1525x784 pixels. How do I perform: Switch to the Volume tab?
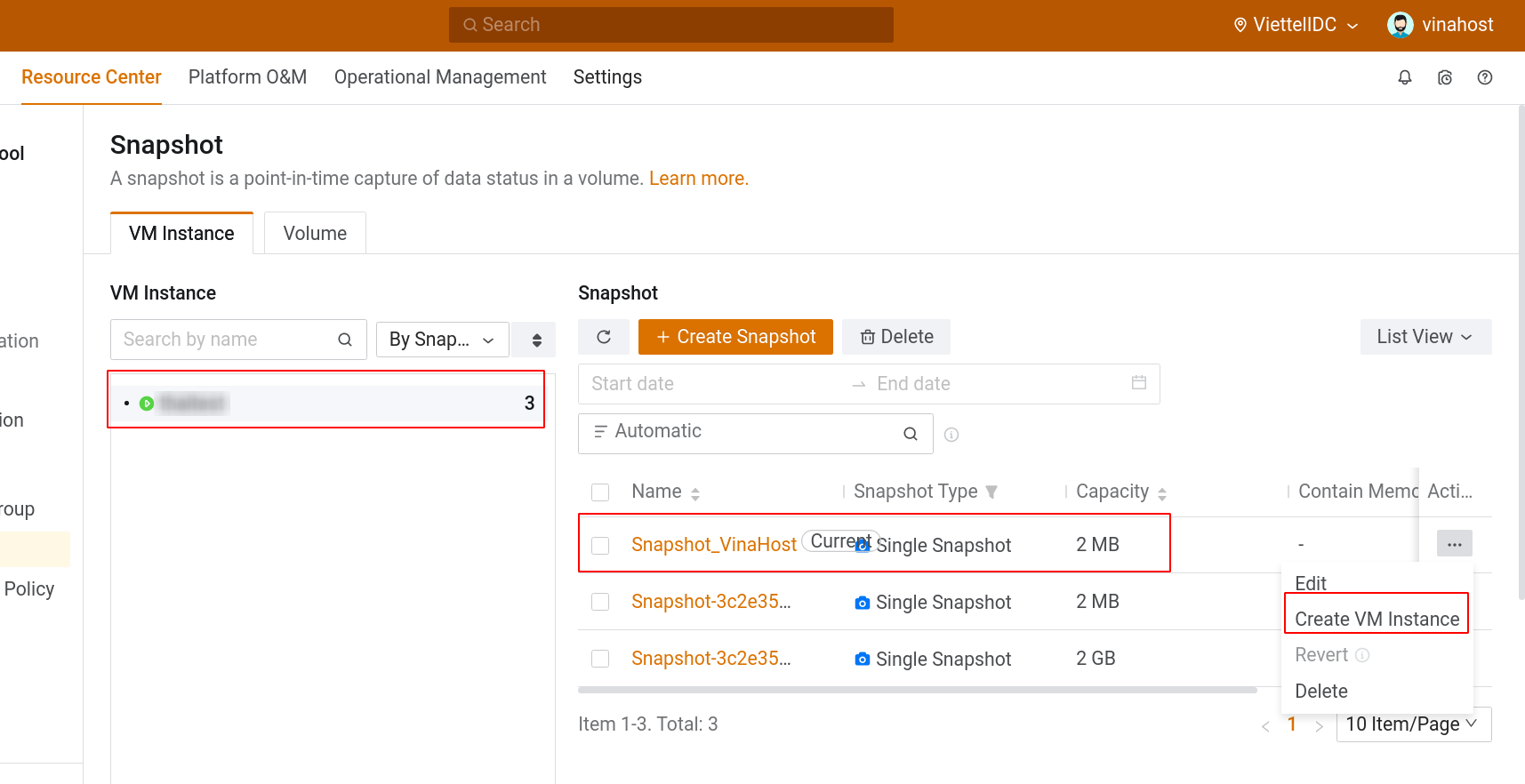315,234
